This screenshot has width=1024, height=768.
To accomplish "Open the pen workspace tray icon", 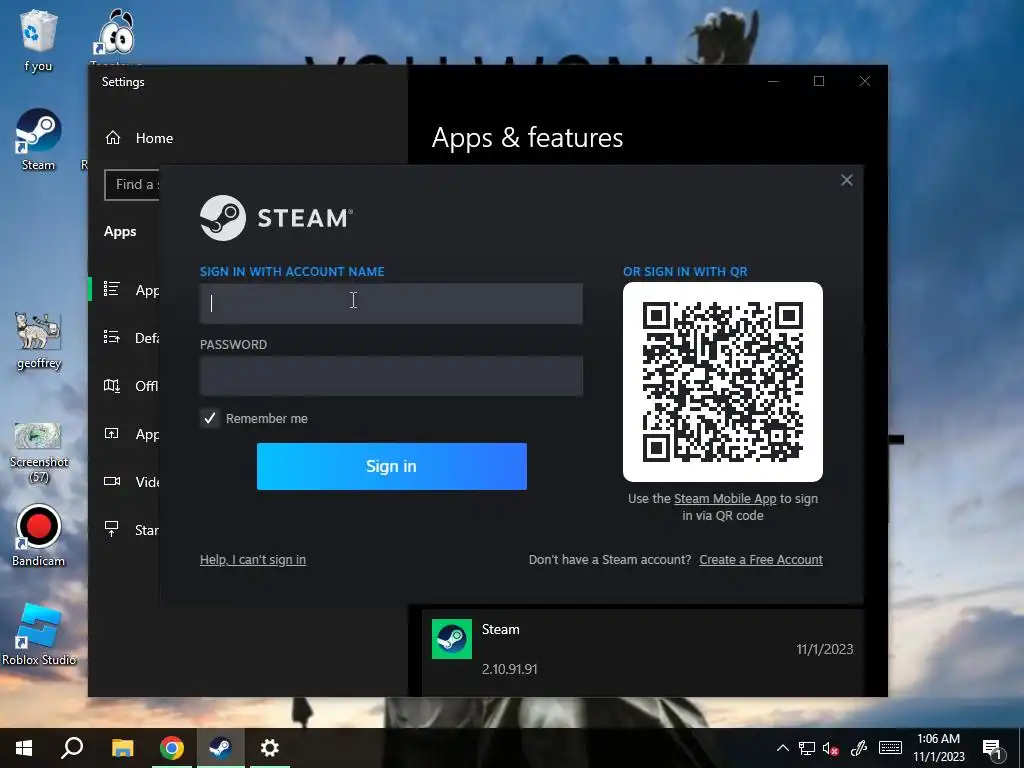I will tap(859, 748).
